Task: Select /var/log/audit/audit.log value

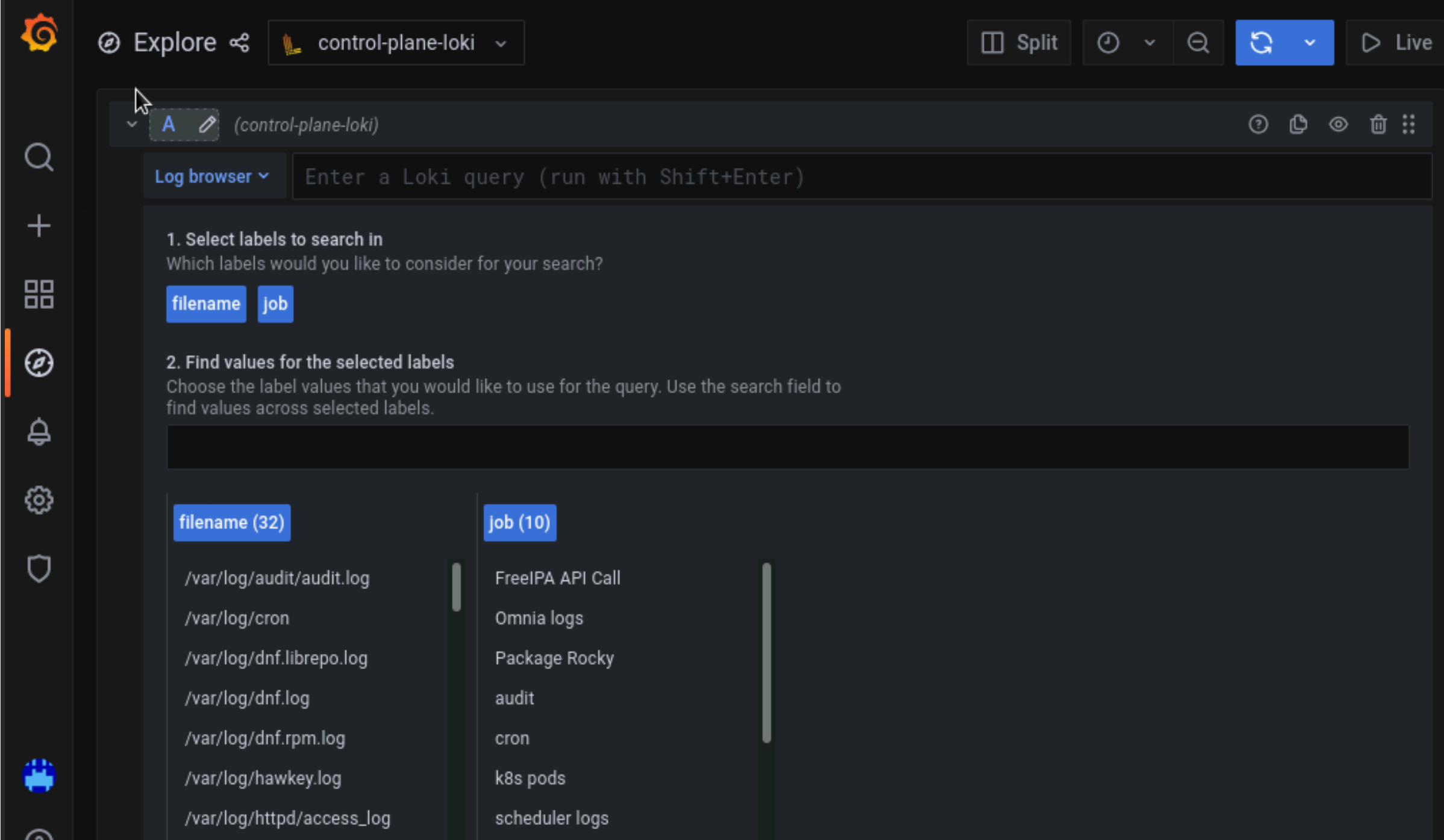Action: pos(277,578)
